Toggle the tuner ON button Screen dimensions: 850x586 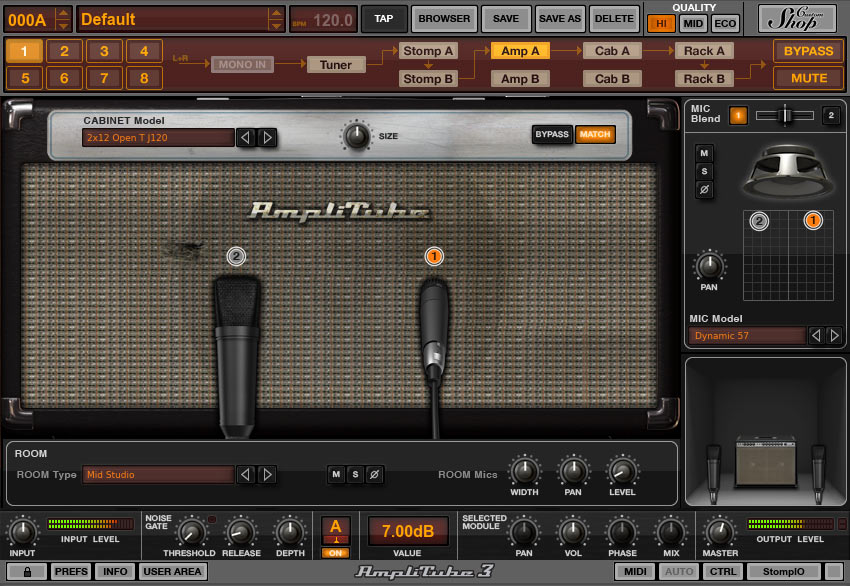point(336,553)
